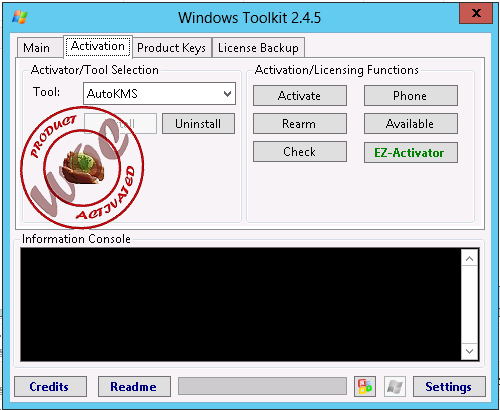
Task: Launch the green EZ-Activator button
Action: [x=411, y=153]
